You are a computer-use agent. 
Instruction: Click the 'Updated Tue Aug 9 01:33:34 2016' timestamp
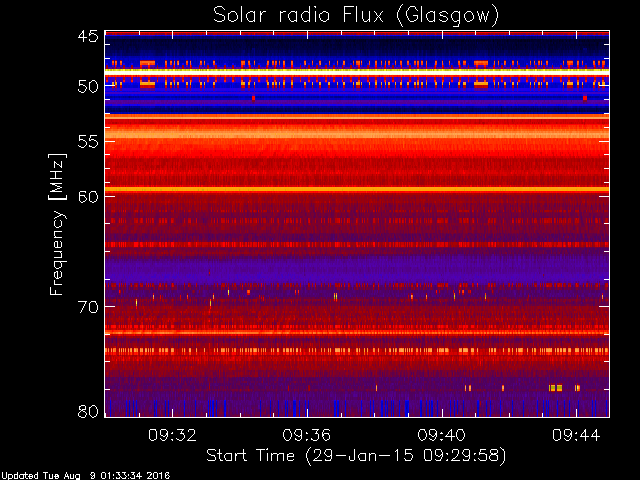click(x=85, y=476)
